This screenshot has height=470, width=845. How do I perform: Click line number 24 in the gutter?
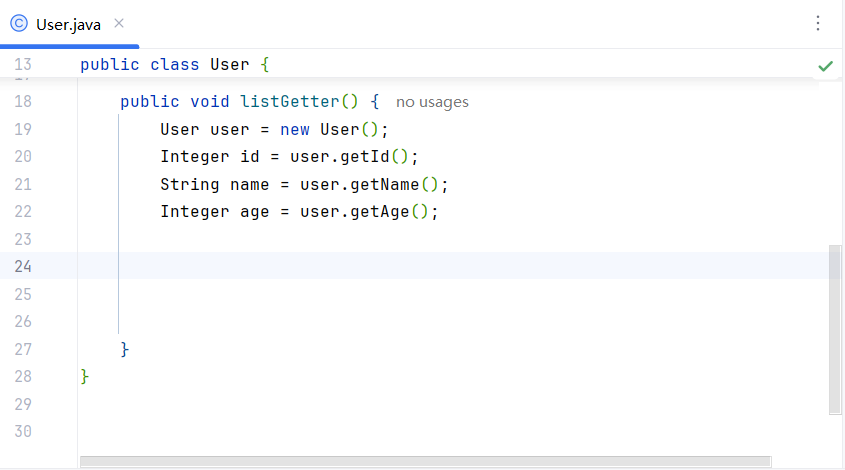click(x=23, y=266)
